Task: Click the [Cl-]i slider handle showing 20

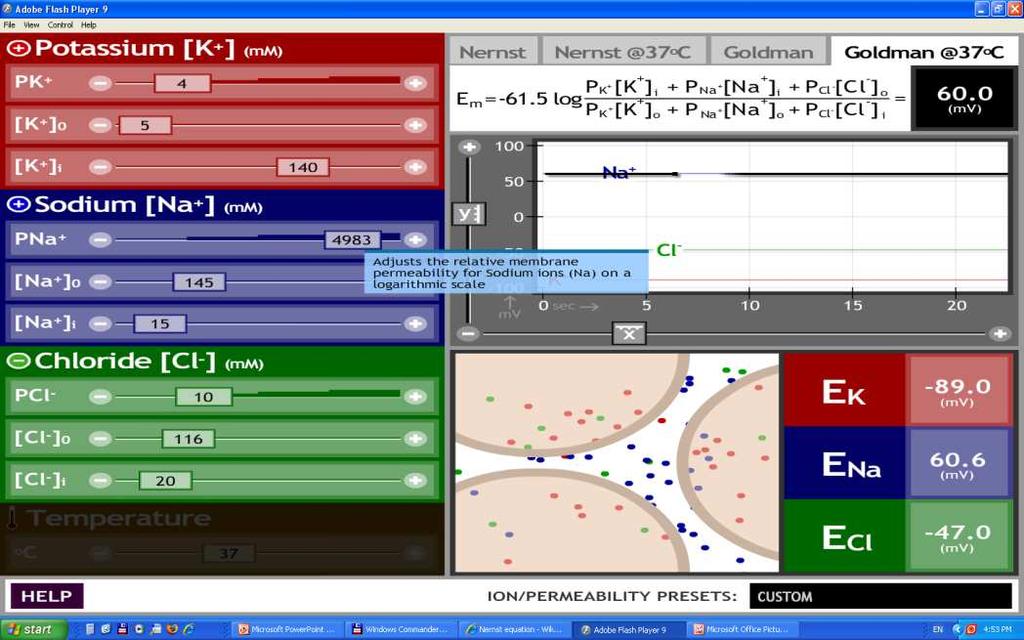Action: (x=165, y=481)
